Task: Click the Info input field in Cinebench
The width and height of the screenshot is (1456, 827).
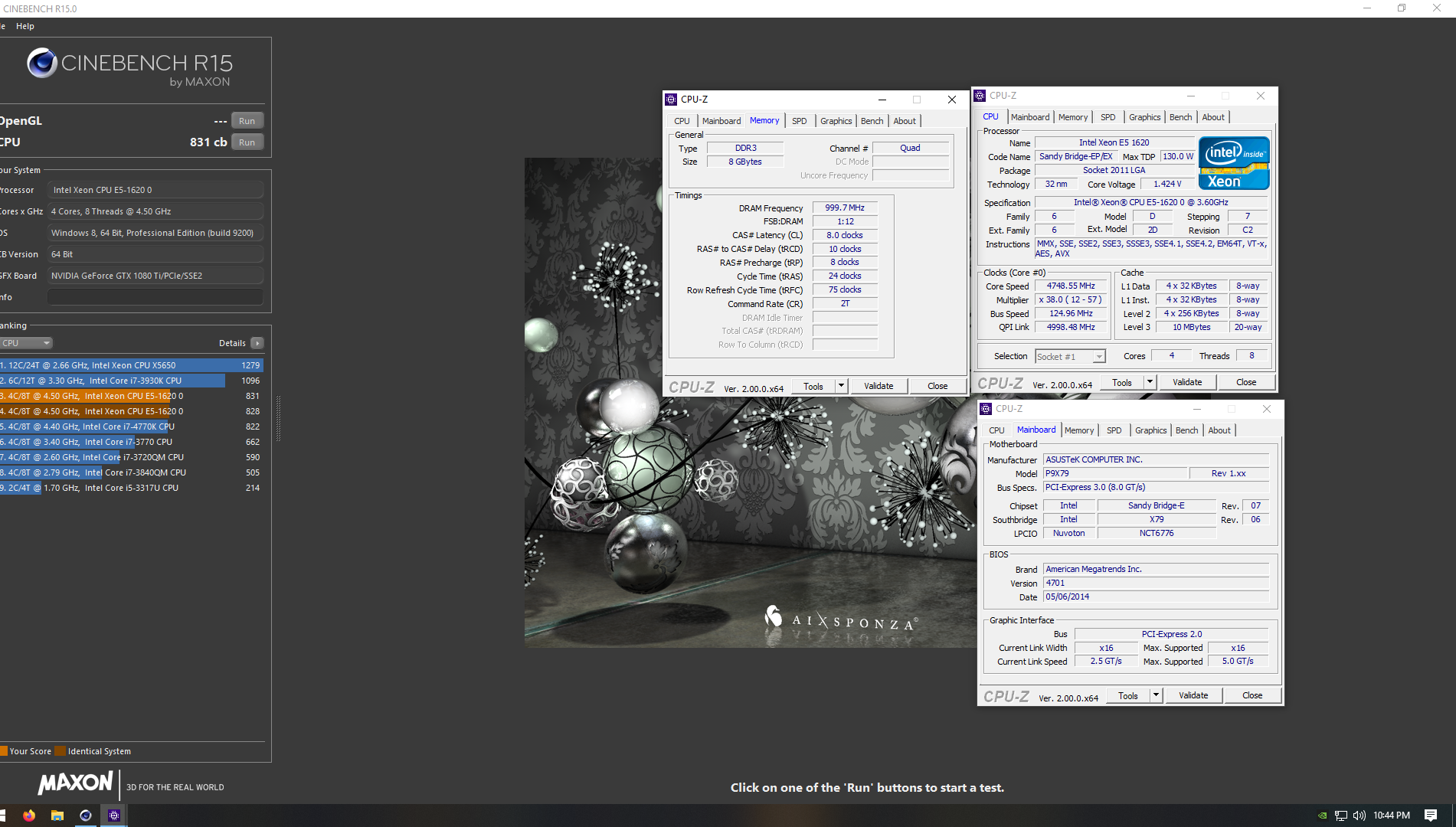Action: tap(155, 297)
